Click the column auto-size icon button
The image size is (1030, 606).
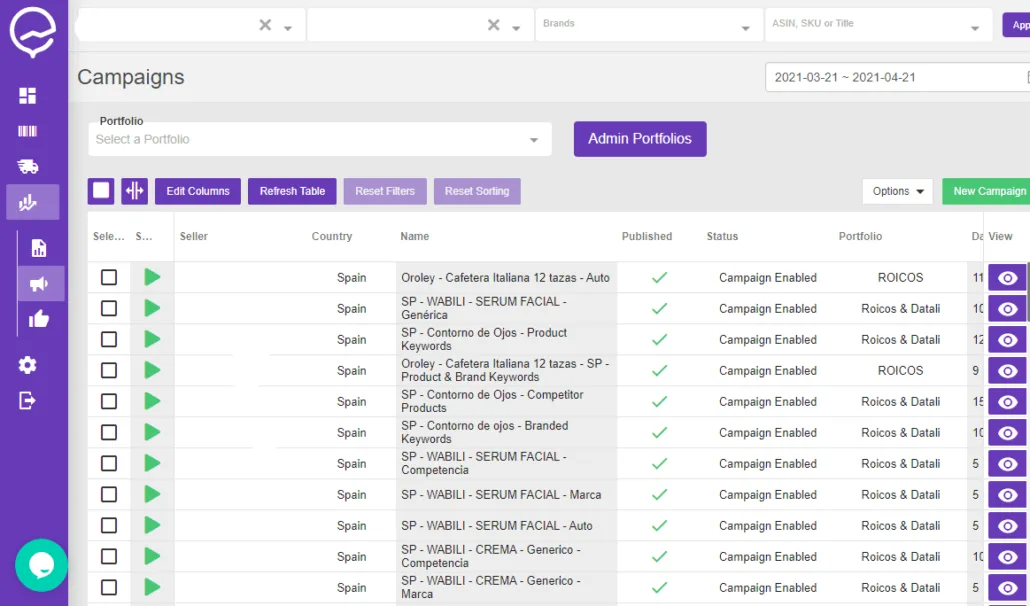coord(135,191)
